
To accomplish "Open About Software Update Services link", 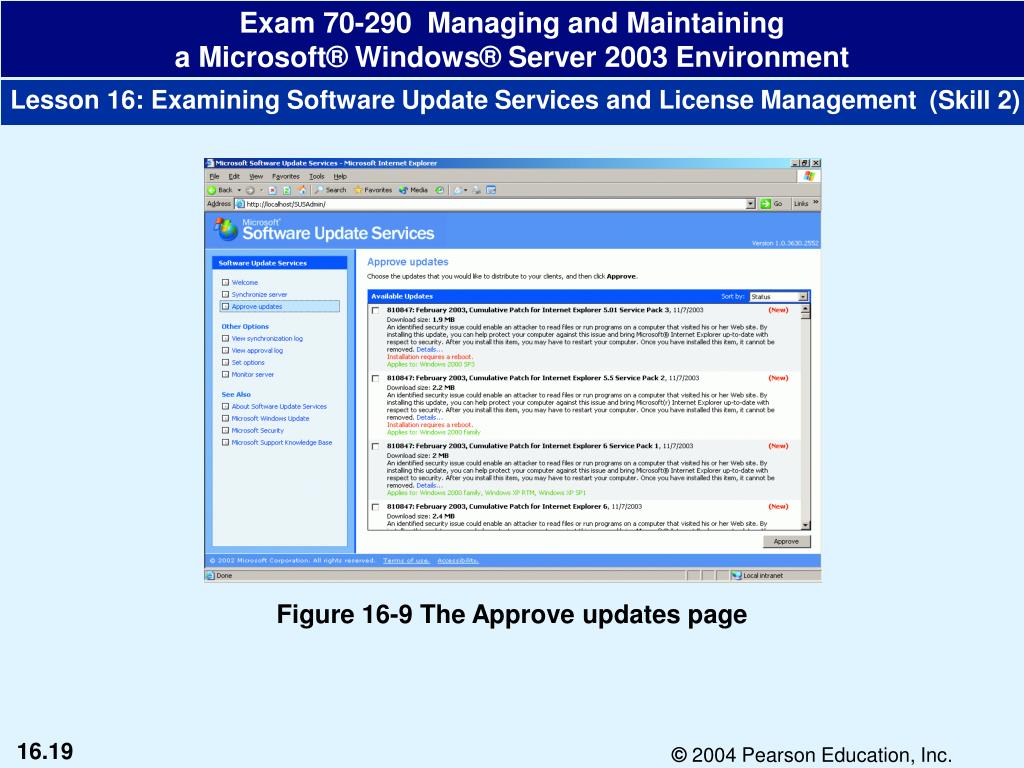I will point(279,406).
